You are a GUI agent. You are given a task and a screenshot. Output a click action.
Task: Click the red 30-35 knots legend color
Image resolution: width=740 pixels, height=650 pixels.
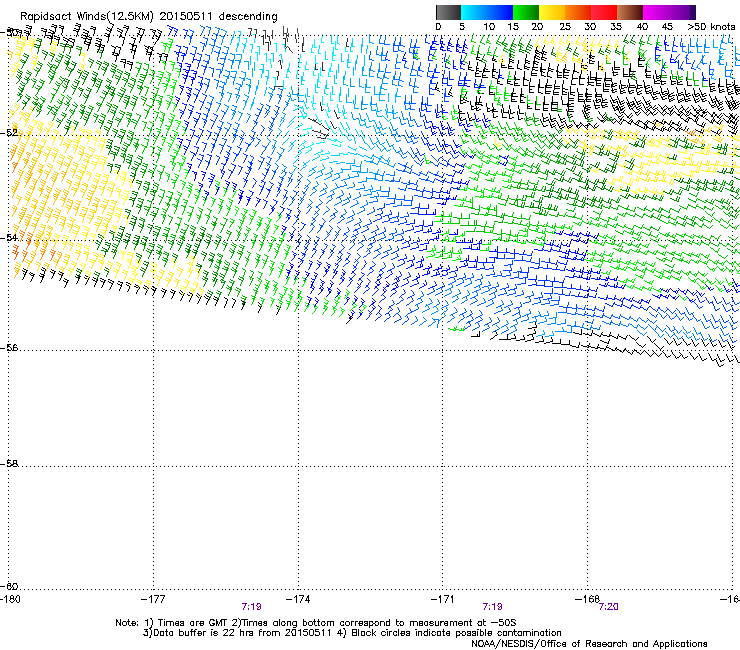tap(604, 12)
